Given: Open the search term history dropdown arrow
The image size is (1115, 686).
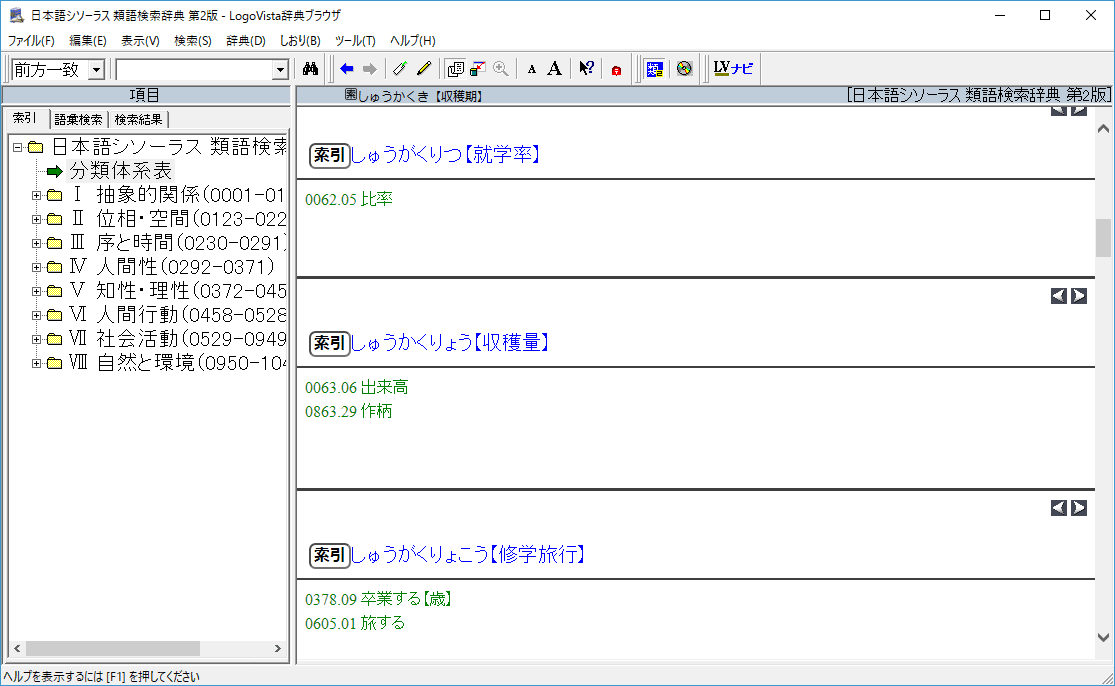Looking at the screenshot, I should (x=280, y=70).
